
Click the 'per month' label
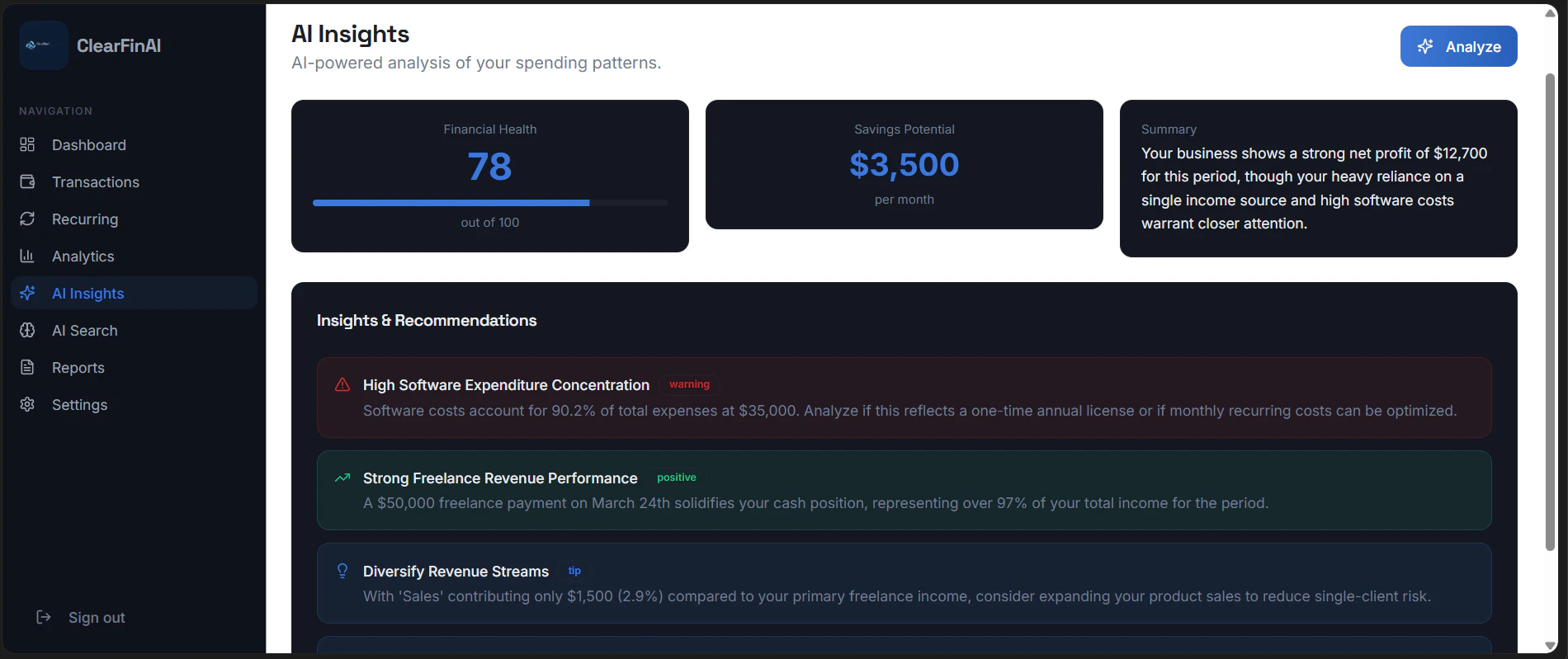pos(904,200)
